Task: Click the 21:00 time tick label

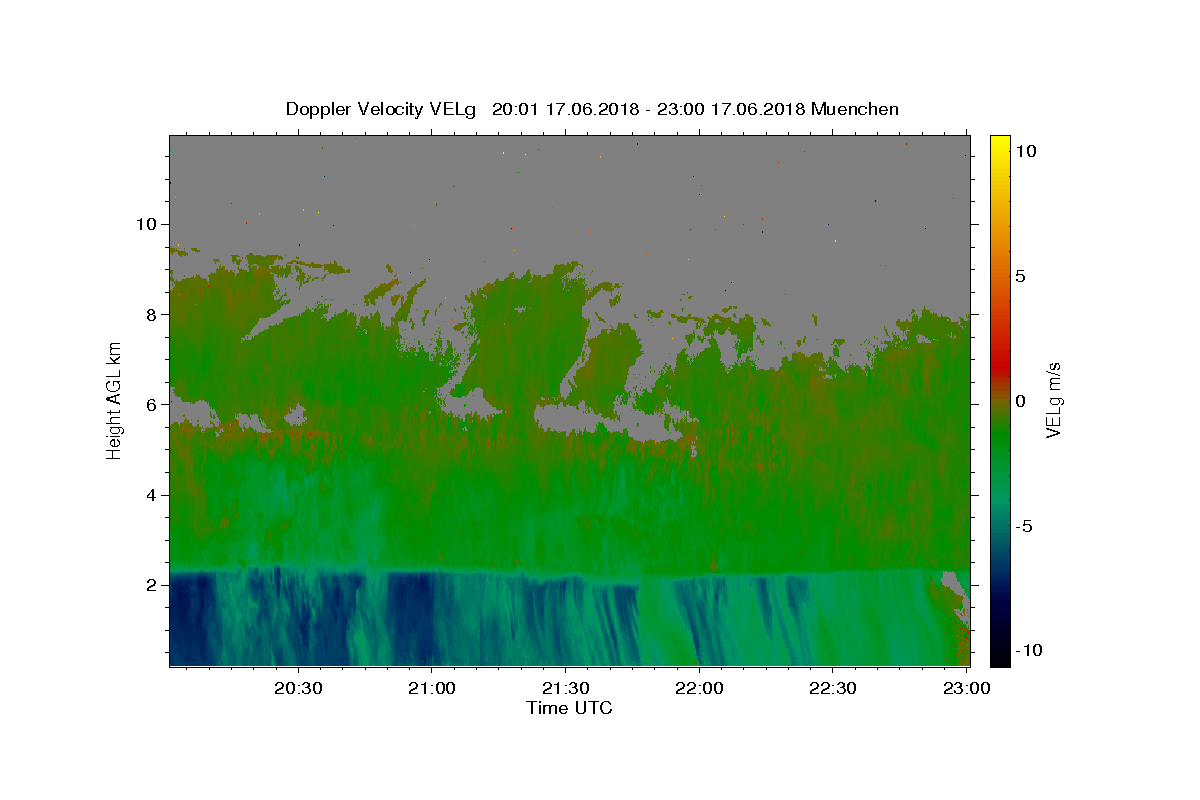Action: tap(431, 688)
